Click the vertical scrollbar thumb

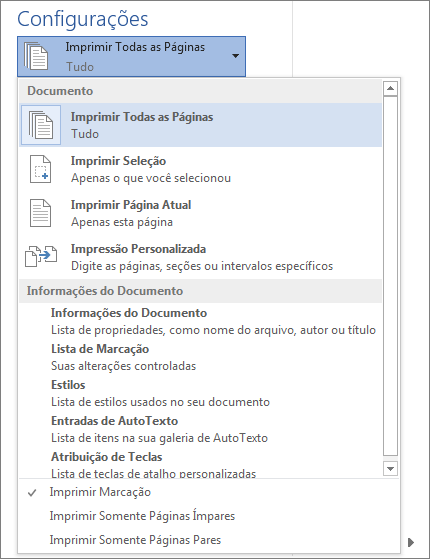(x=390, y=276)
